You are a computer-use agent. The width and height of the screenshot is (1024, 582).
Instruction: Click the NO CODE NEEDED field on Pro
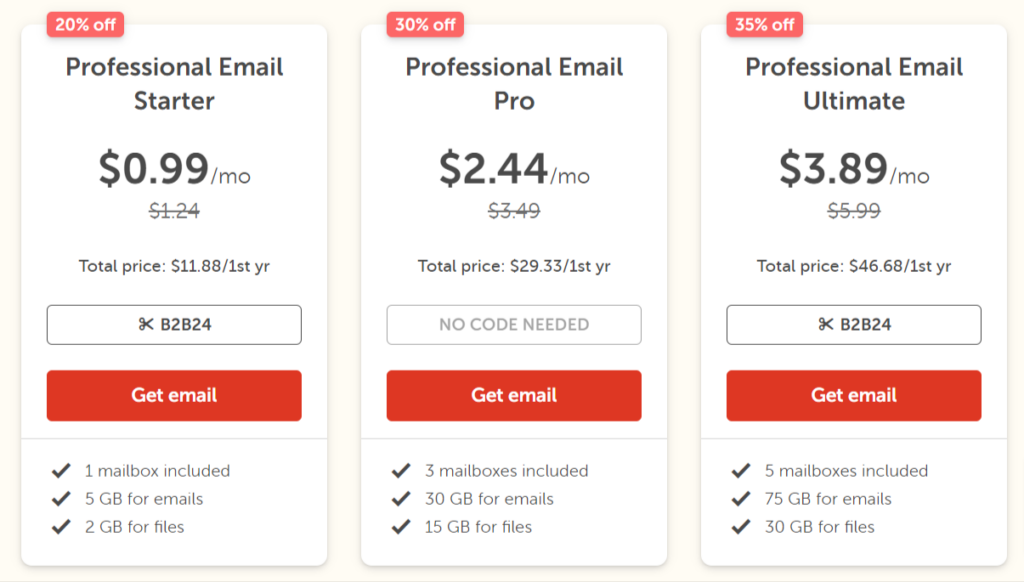click(513, 324)
